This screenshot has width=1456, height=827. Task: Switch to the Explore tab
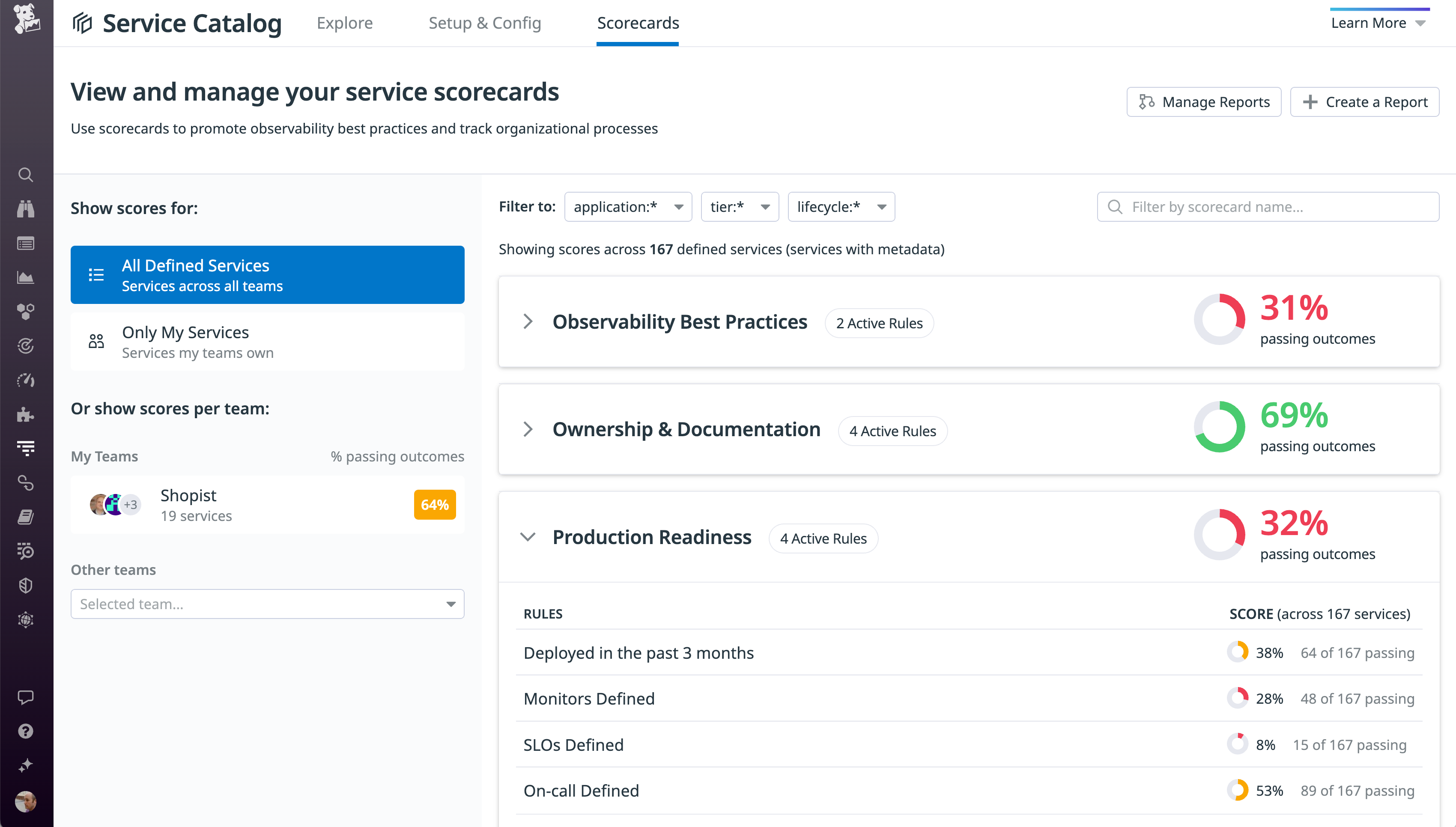pos(345,23)
